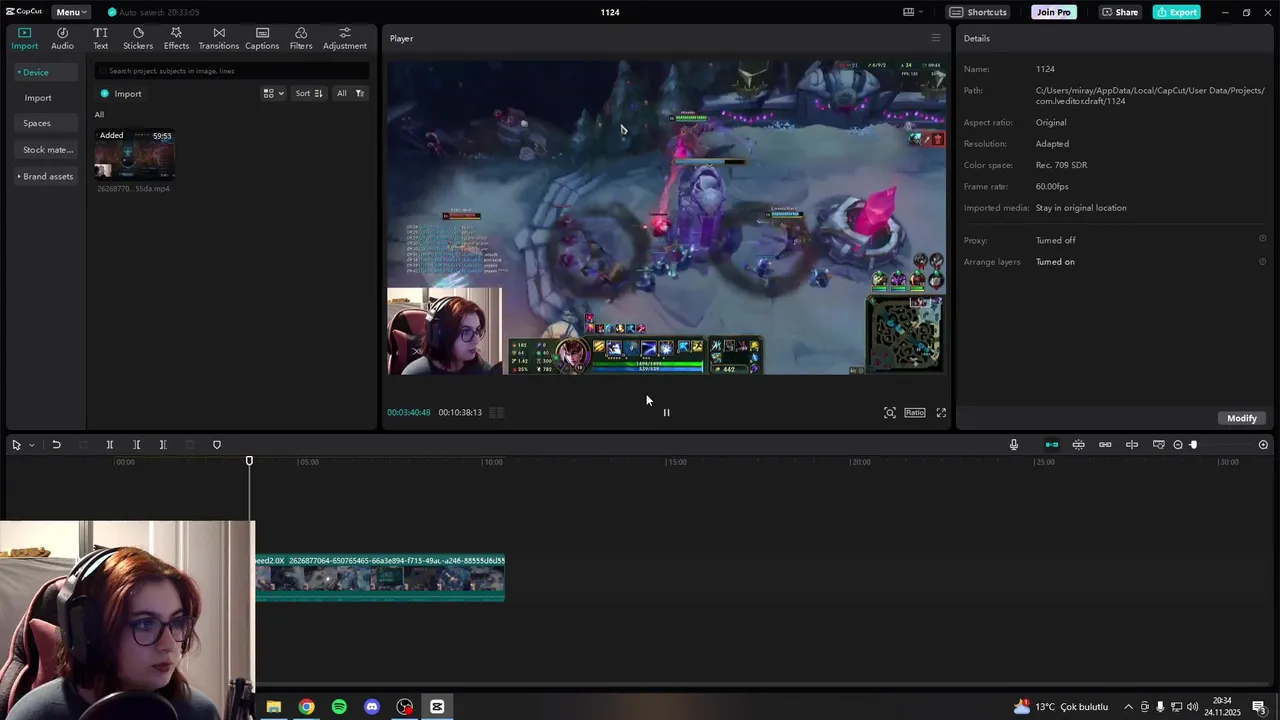Open the All filter dropdown
This screenshot has width=1280, height=720.
350,94
